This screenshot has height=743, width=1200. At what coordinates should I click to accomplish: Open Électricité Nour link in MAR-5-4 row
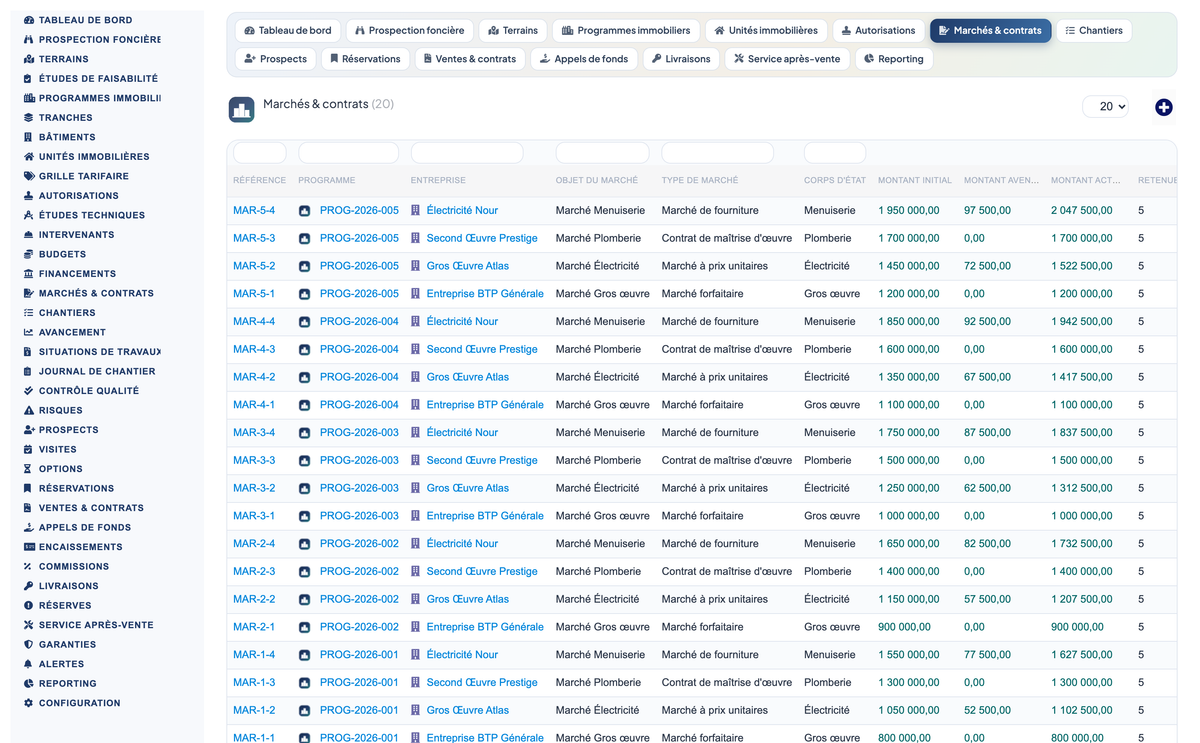tap(462, 211)
